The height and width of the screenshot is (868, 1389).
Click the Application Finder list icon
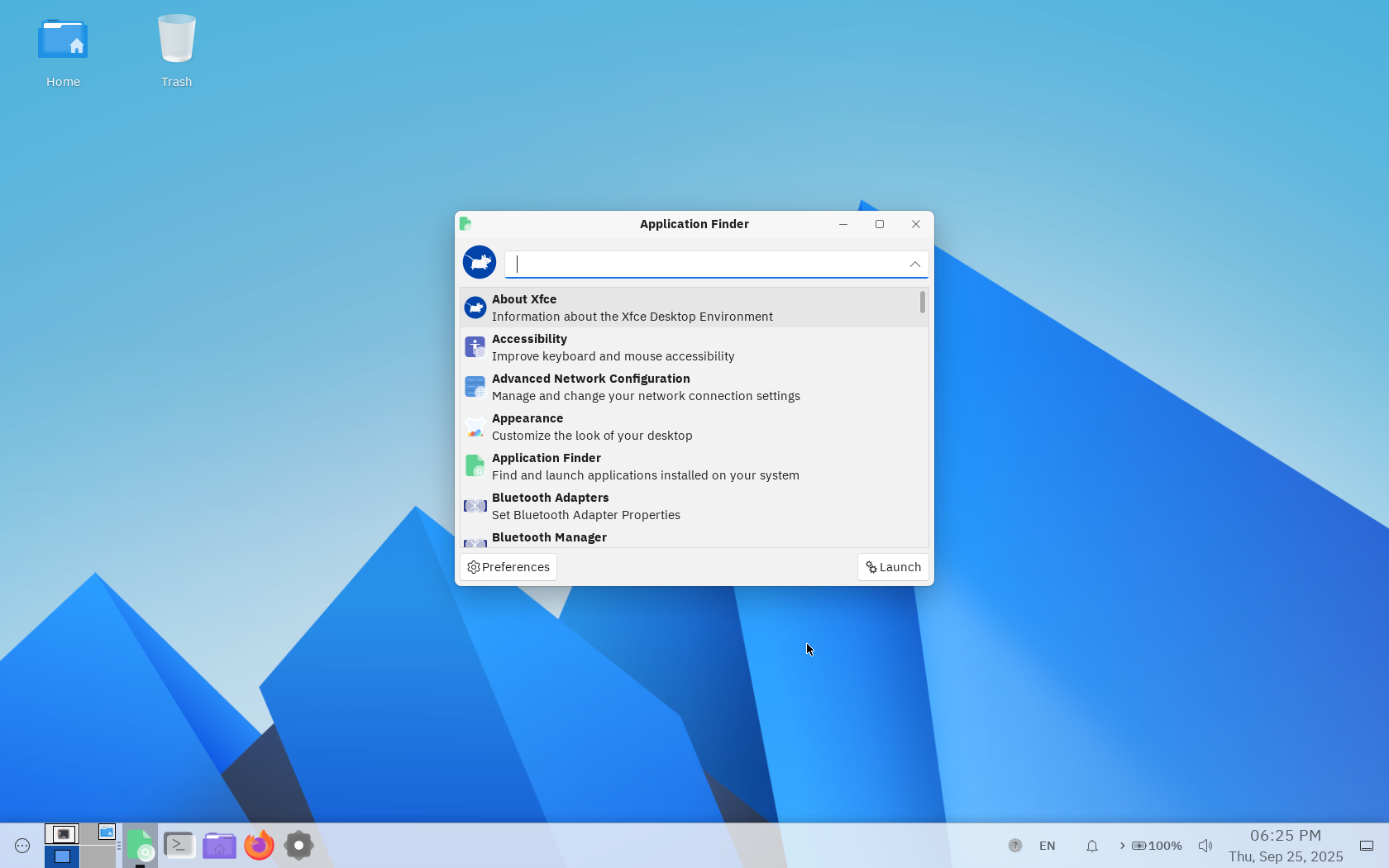(475, 466)
